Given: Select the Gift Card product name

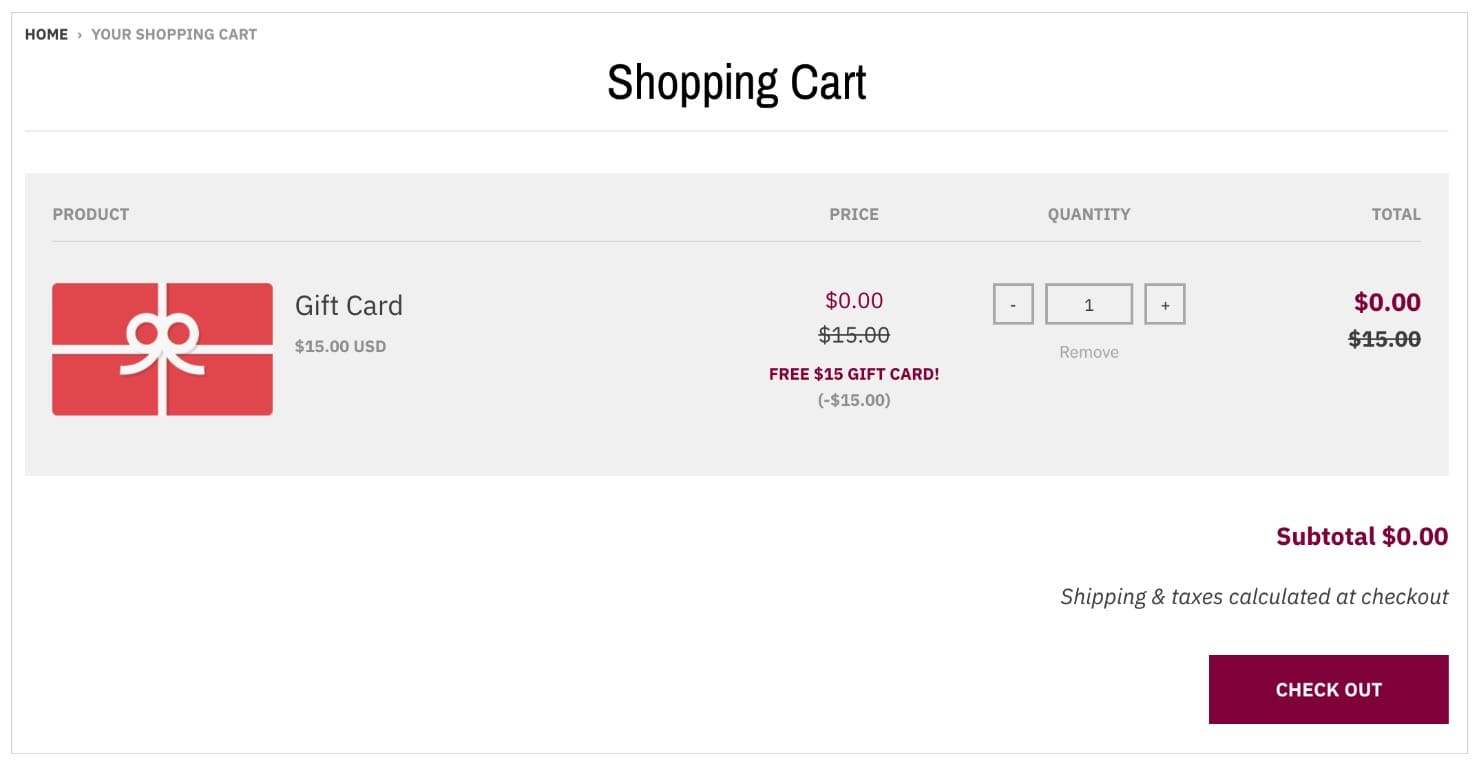Looking at the screenshot, I should 348,306.
